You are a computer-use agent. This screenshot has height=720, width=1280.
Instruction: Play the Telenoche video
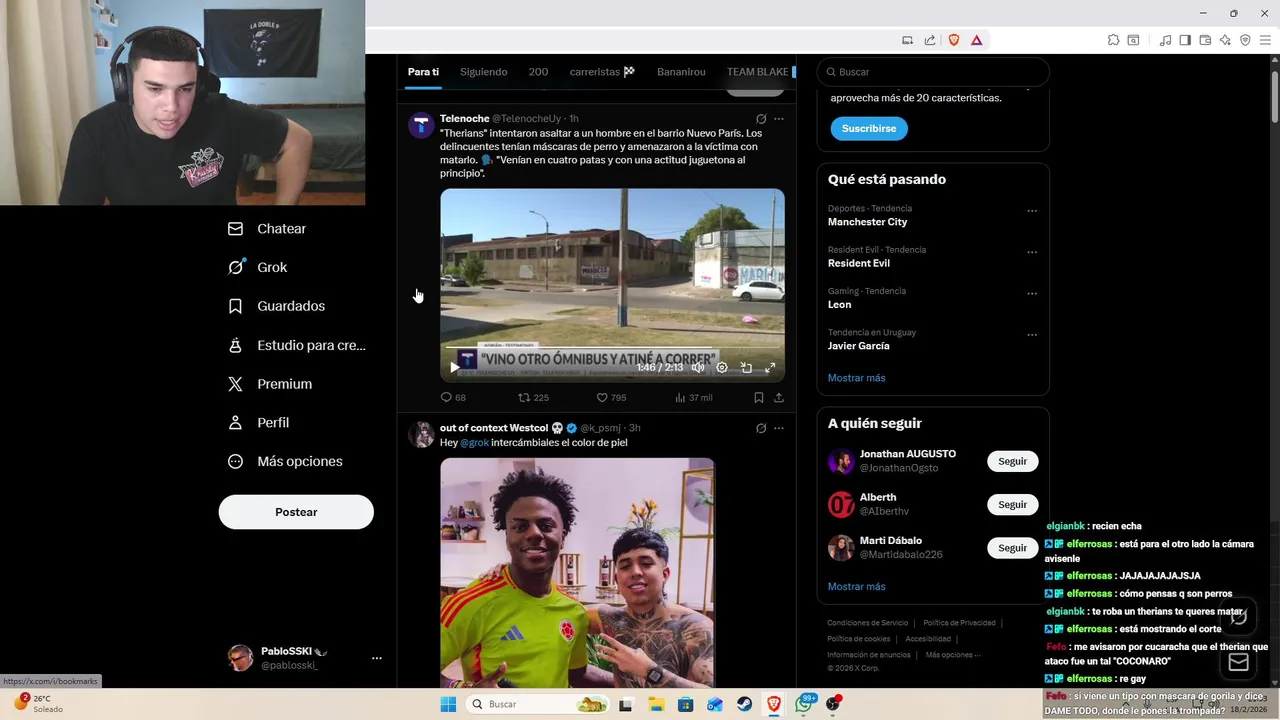pyautogui.click(x=454, y=367)
